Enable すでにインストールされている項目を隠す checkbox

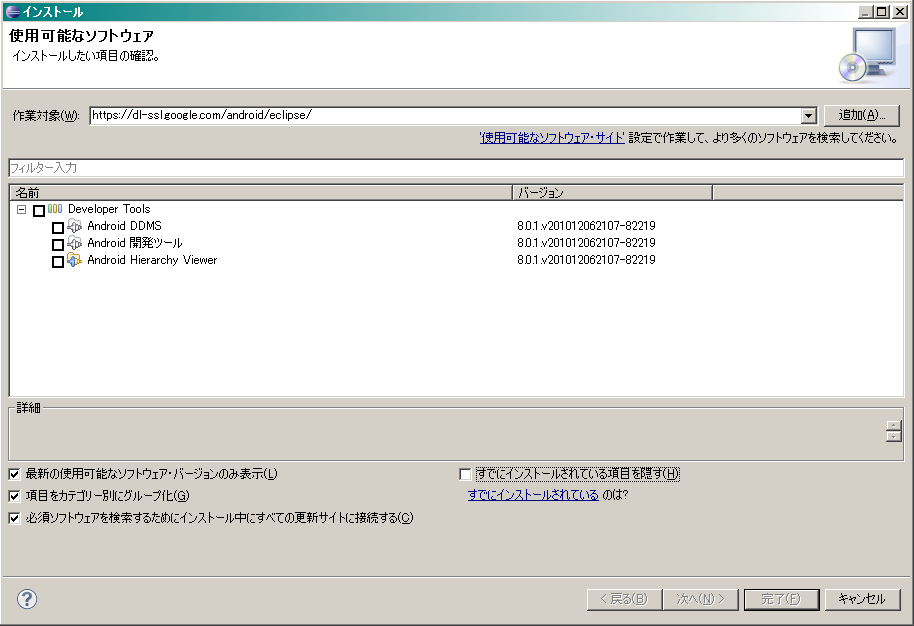click(x=465, y=474)
